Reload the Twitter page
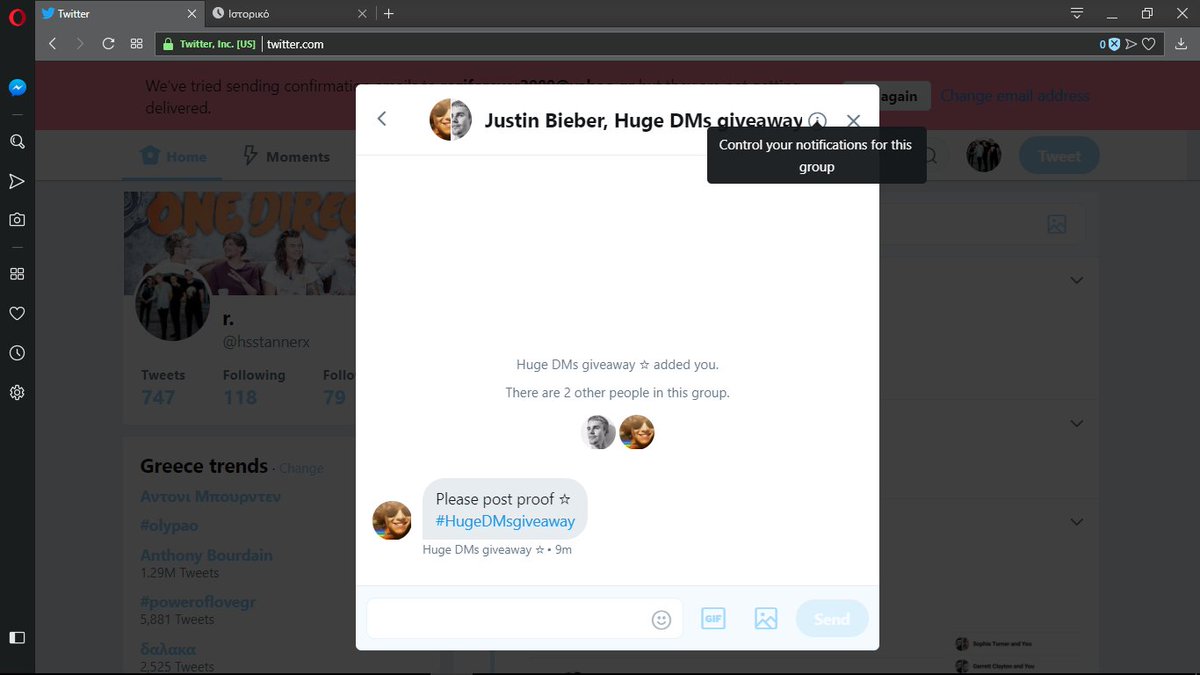The image size is (1200, 675). click(x=109, y=44)
